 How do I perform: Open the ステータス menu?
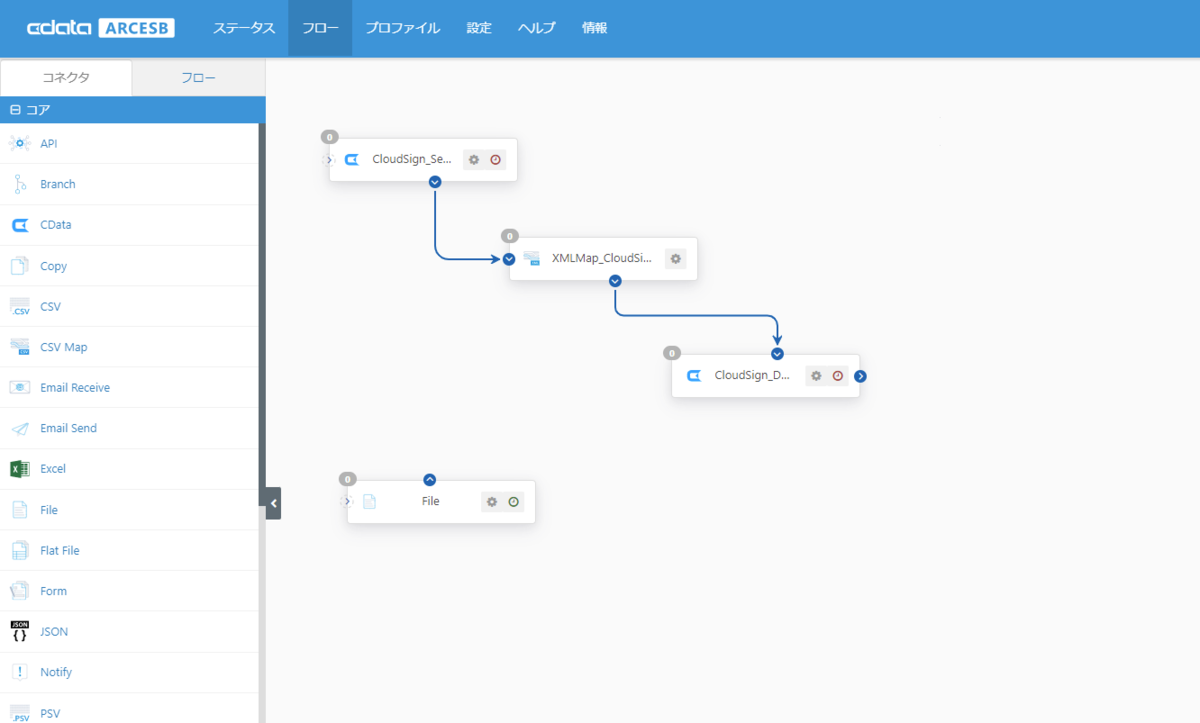click(243, 28)
